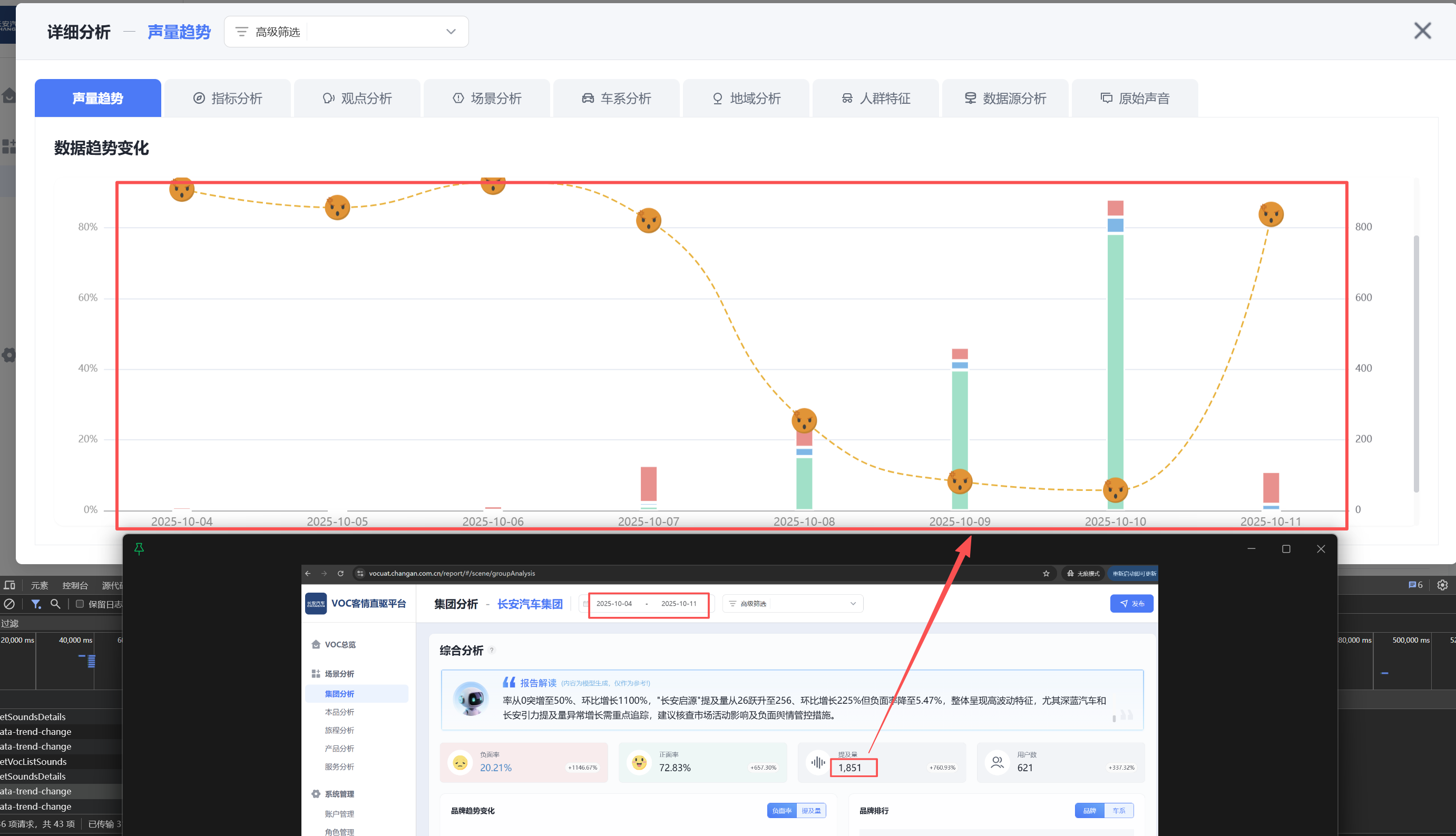
Task: Click the green pin icon on floating image
Action: (139, 548)
